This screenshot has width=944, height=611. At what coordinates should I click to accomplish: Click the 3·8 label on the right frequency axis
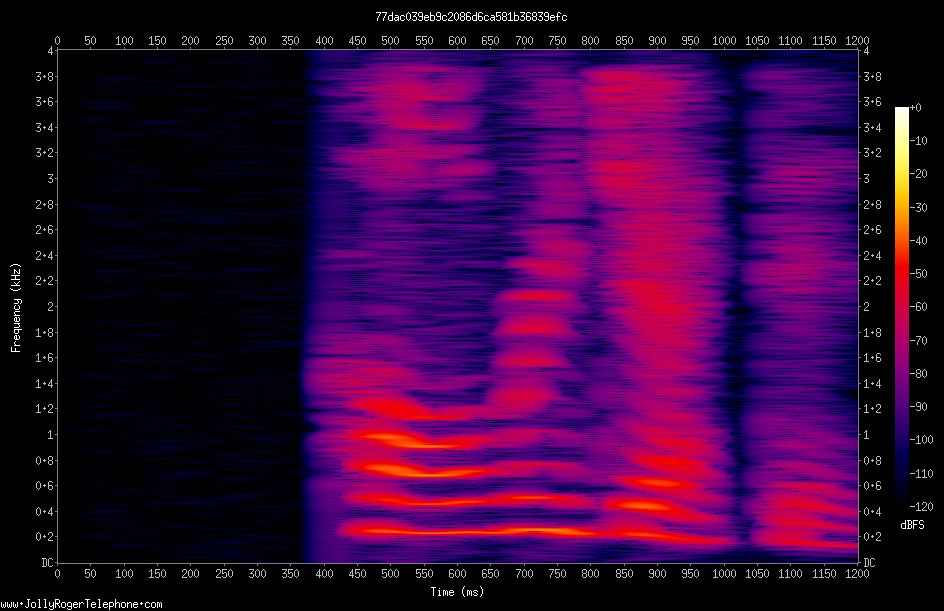click(872, 76)
